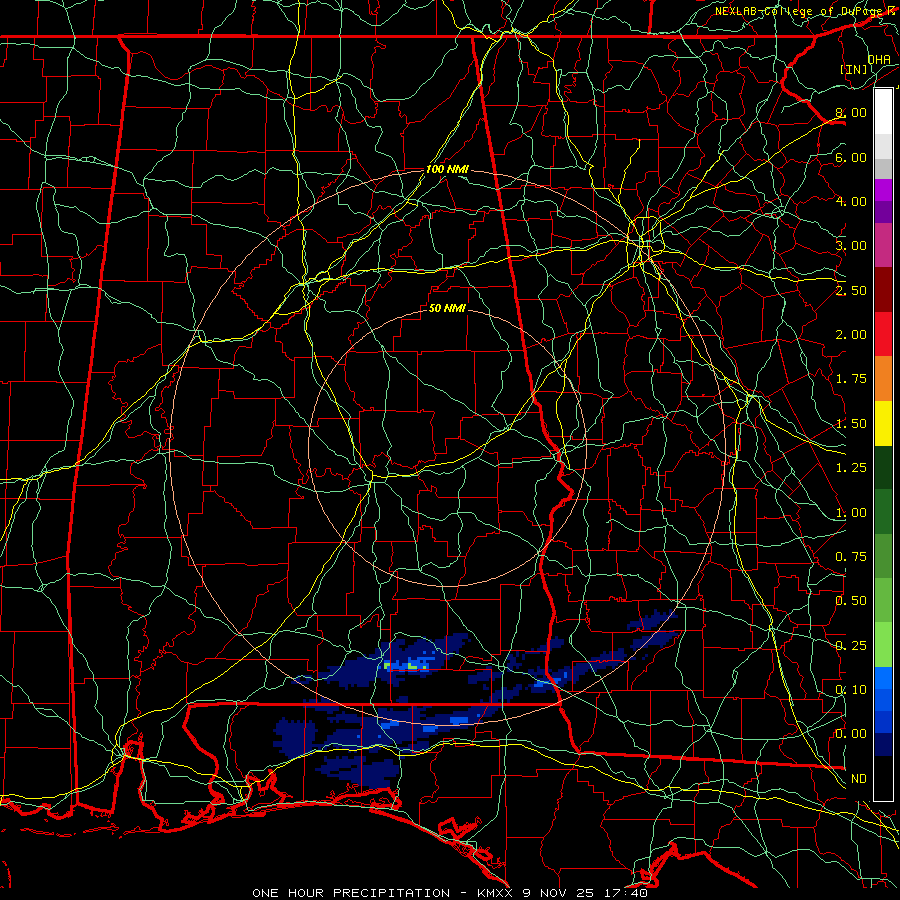
Task: Click the 3.00 legend value
Action: pos(851,246)
